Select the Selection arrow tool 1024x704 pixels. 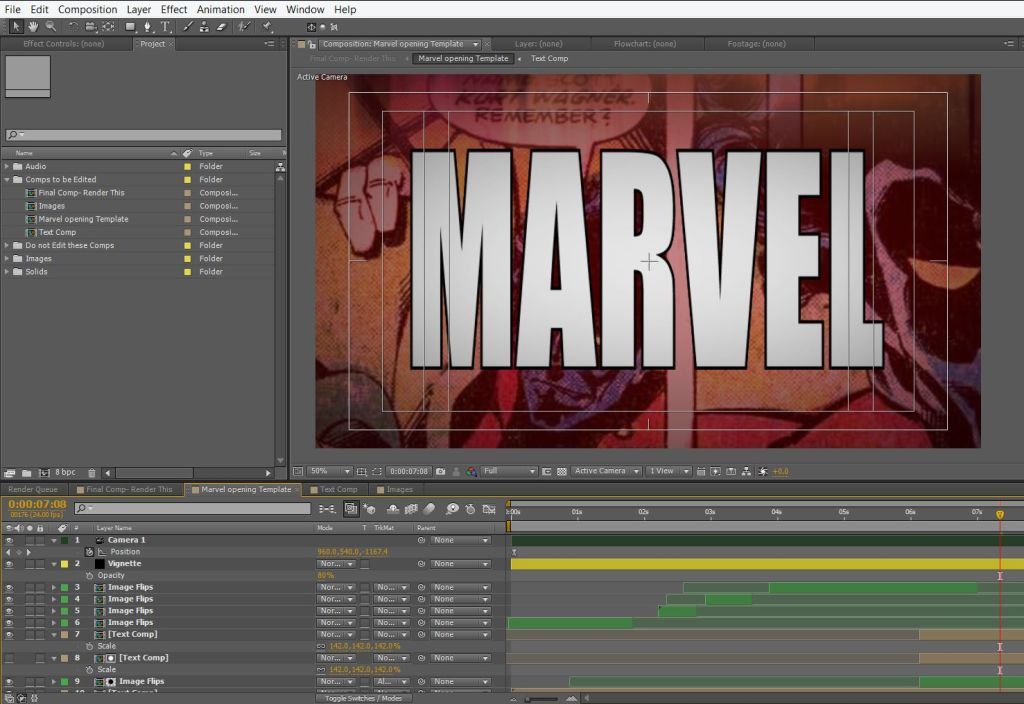(x=16, y=27)
